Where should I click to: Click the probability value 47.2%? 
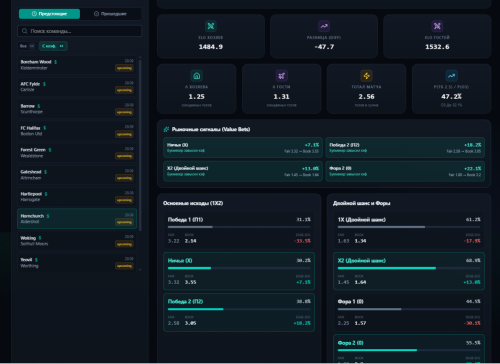click(x=451, y=97)
